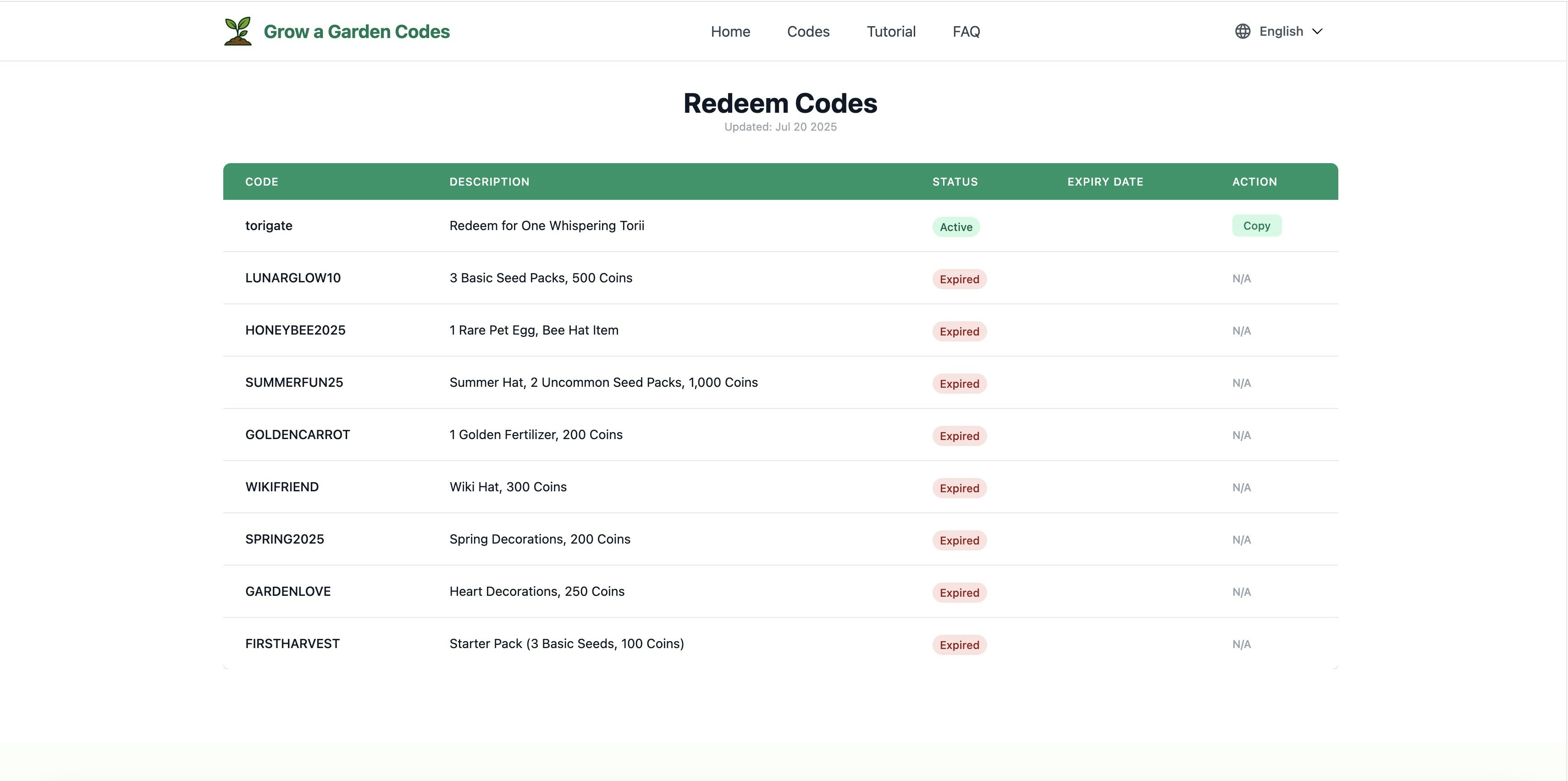Open the English language dropdown
Screen dimensions: 1568x781
(x=1281, y=31)
